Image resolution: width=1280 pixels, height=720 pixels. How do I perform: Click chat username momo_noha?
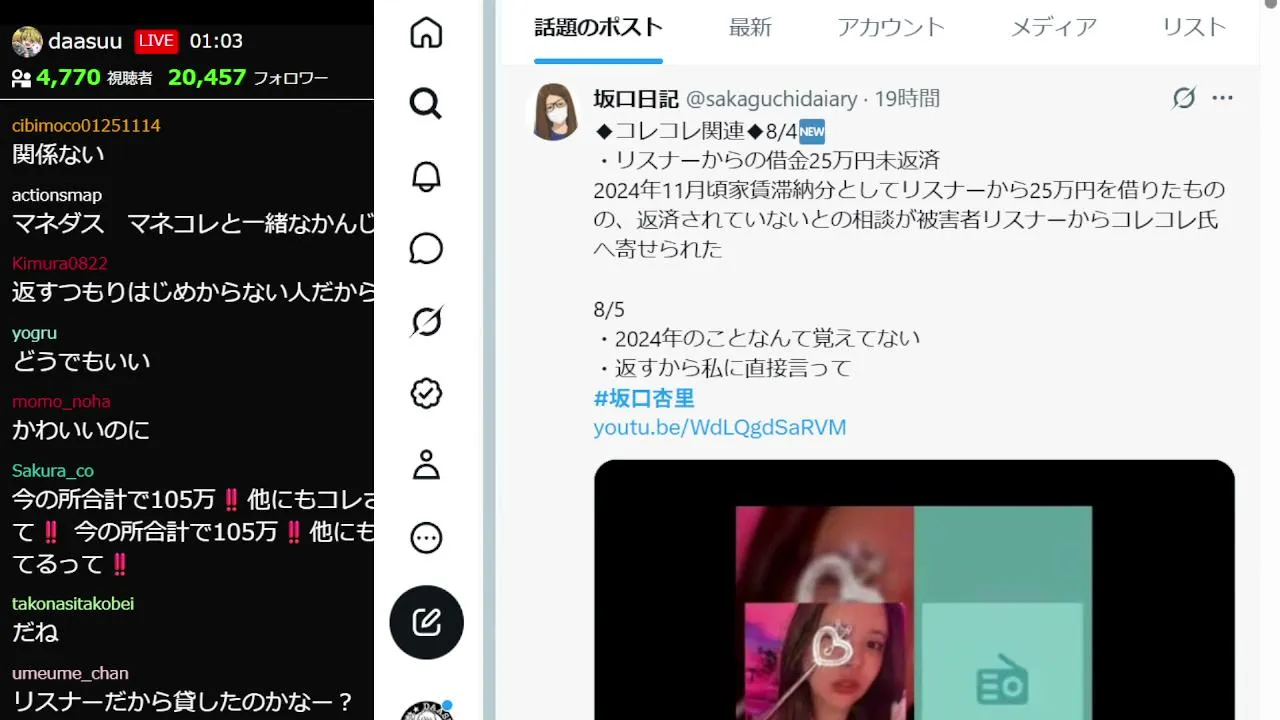pos(61,402)
